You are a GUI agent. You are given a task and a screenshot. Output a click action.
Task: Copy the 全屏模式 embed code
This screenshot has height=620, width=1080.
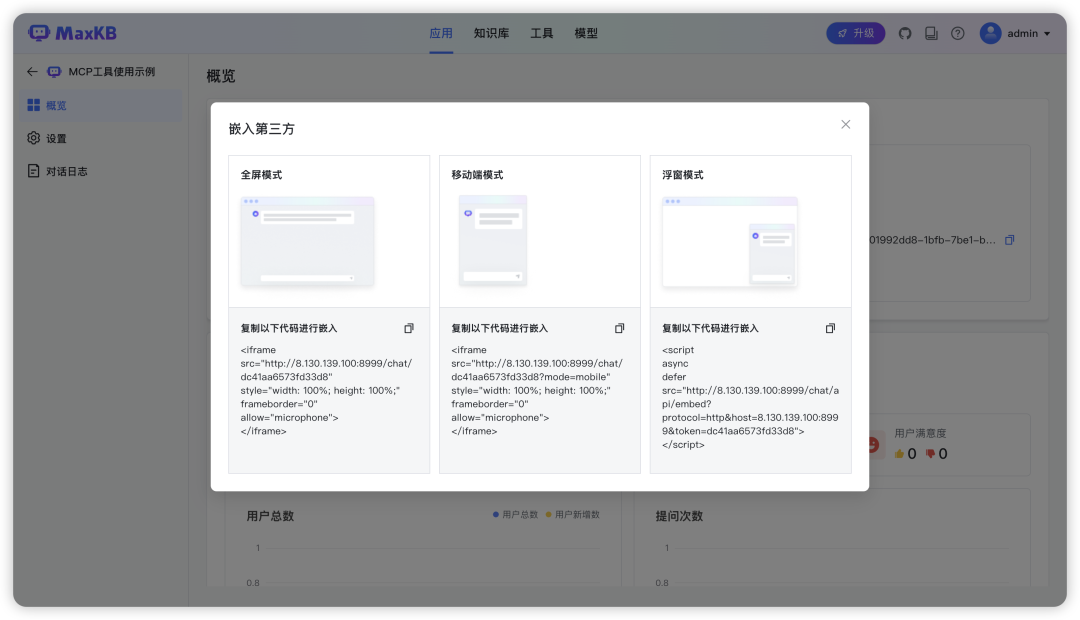coord(408,329)
